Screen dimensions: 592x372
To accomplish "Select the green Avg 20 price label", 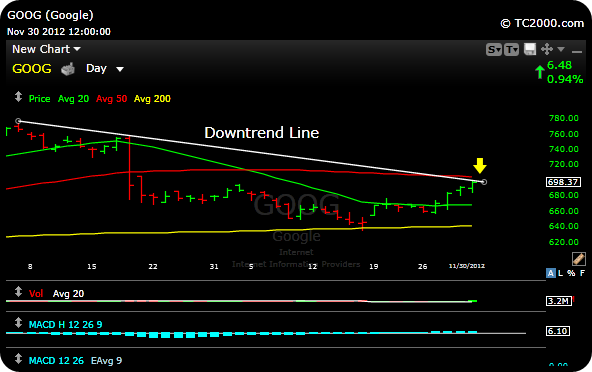I will pos(73,99).
